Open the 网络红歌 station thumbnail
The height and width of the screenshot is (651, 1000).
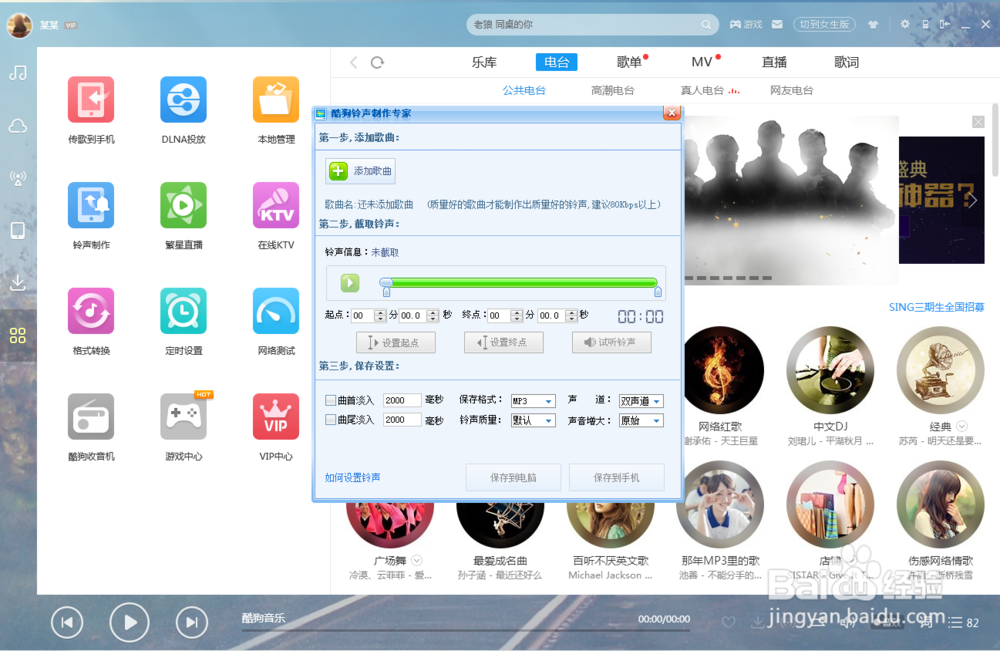[x=721, y=370]
